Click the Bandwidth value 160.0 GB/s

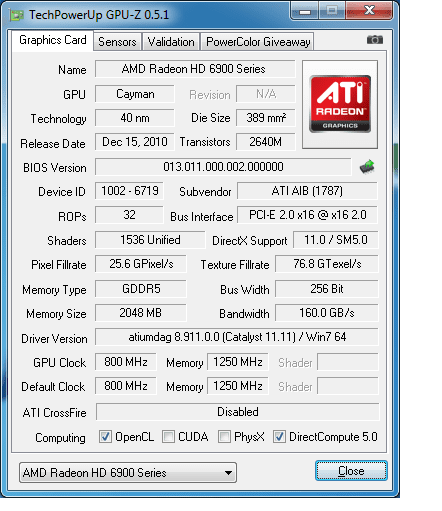[x=327, y=313]
